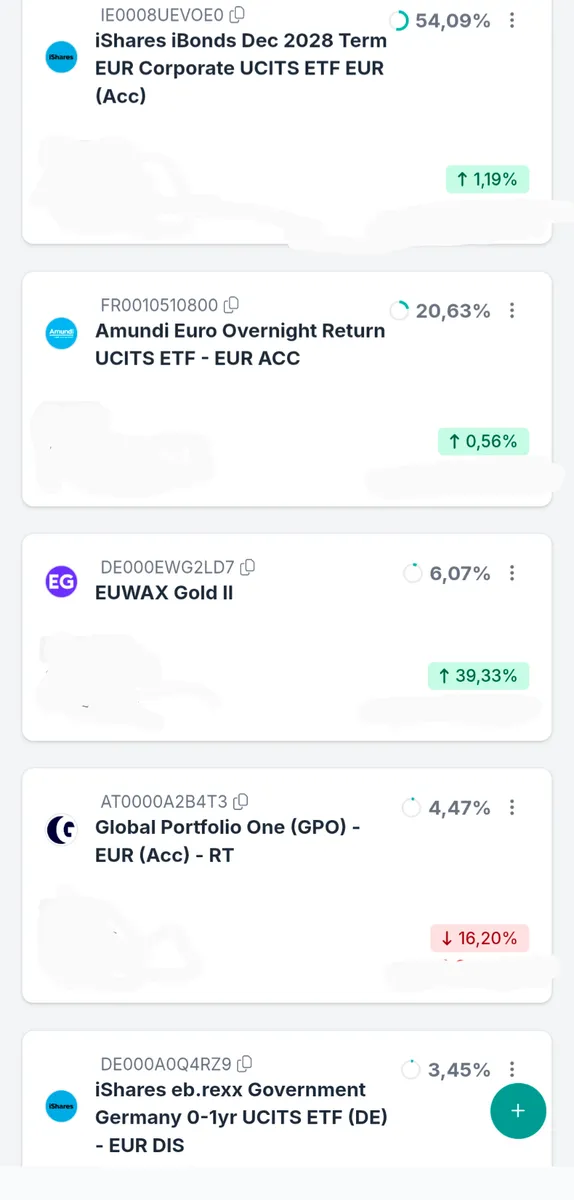Open kebab menu for Global Portfolio One
Viewport: 574px width, 1200px height.
(x=512, y=807)
